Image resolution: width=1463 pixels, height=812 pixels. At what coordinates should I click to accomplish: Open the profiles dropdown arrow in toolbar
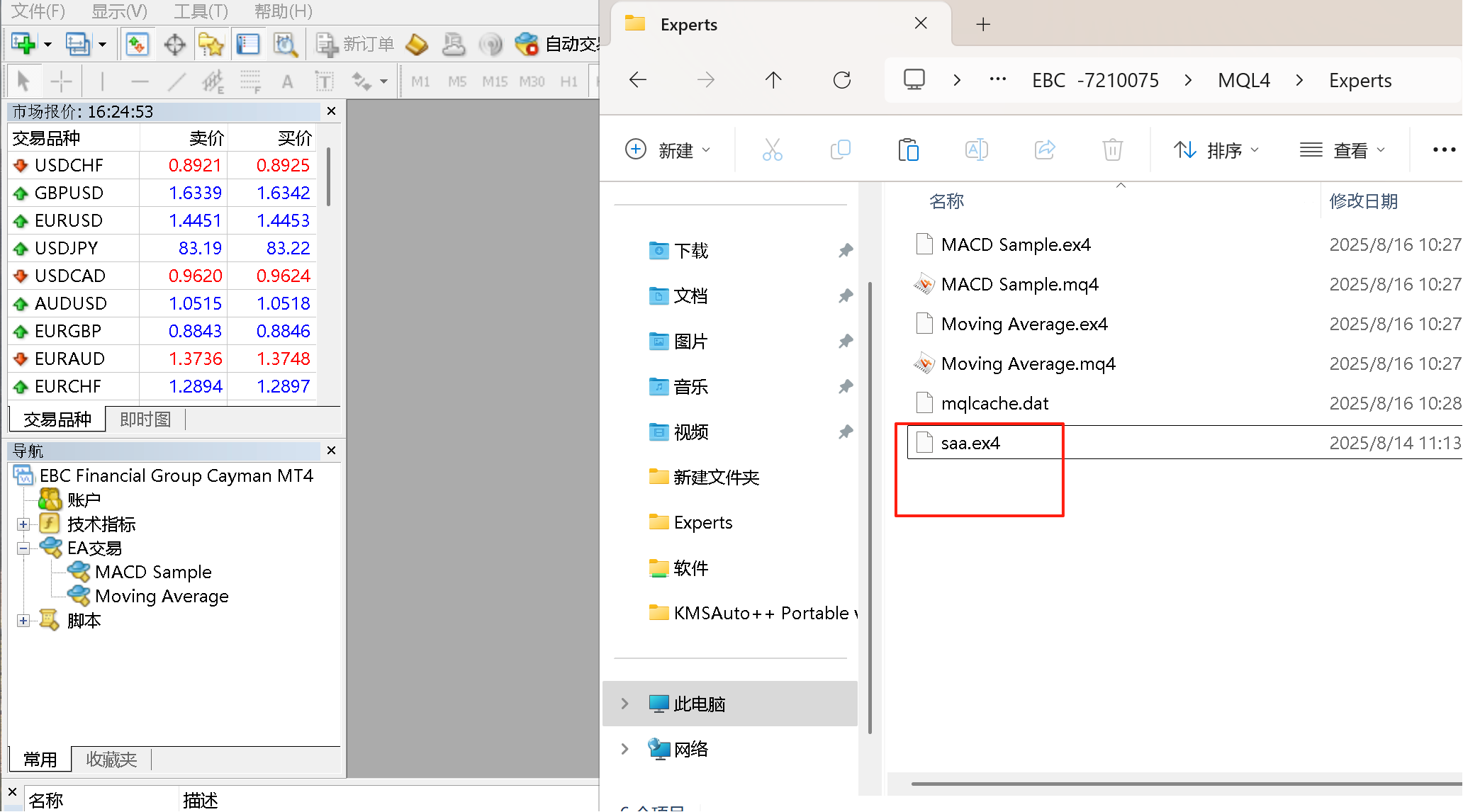(x=103, y=44)
